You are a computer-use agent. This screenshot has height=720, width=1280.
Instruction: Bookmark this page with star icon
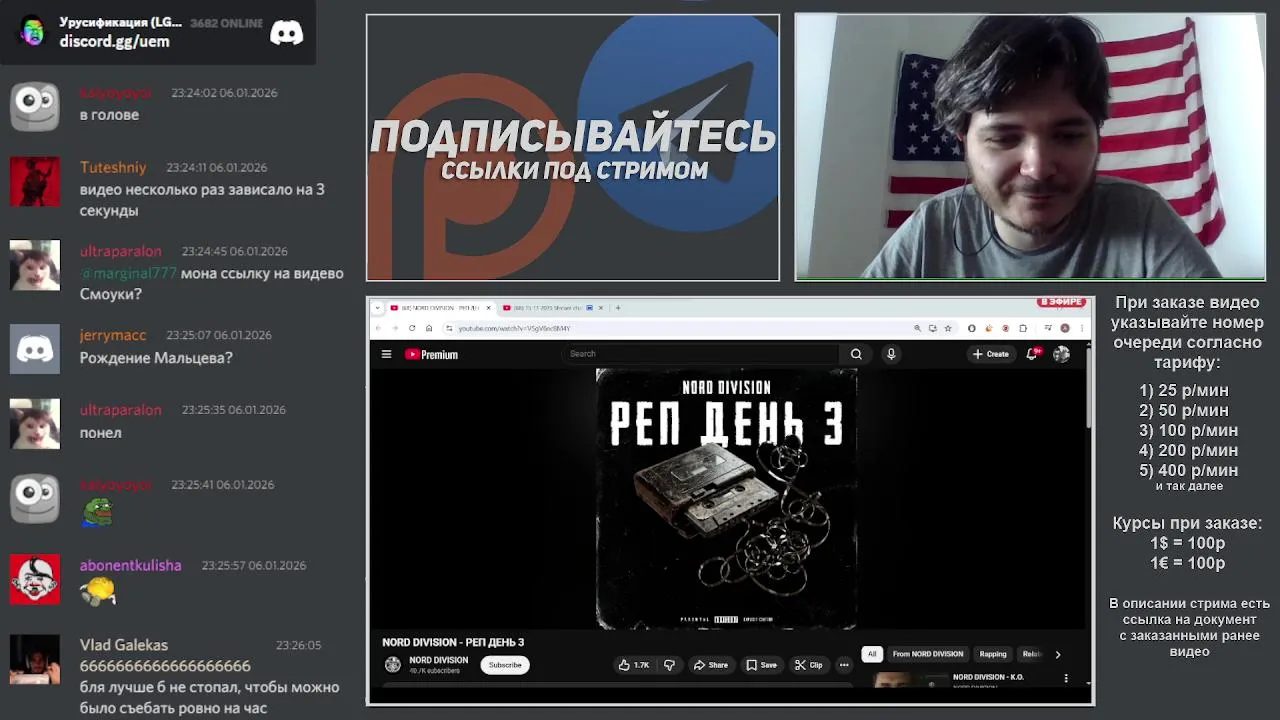click(948, 328)
